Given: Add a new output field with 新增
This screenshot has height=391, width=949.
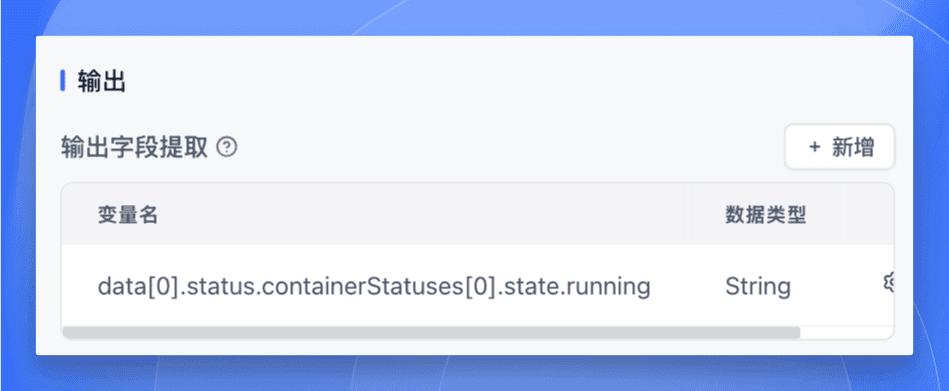Looking at the screenshot, I should [x=839, y=147].
